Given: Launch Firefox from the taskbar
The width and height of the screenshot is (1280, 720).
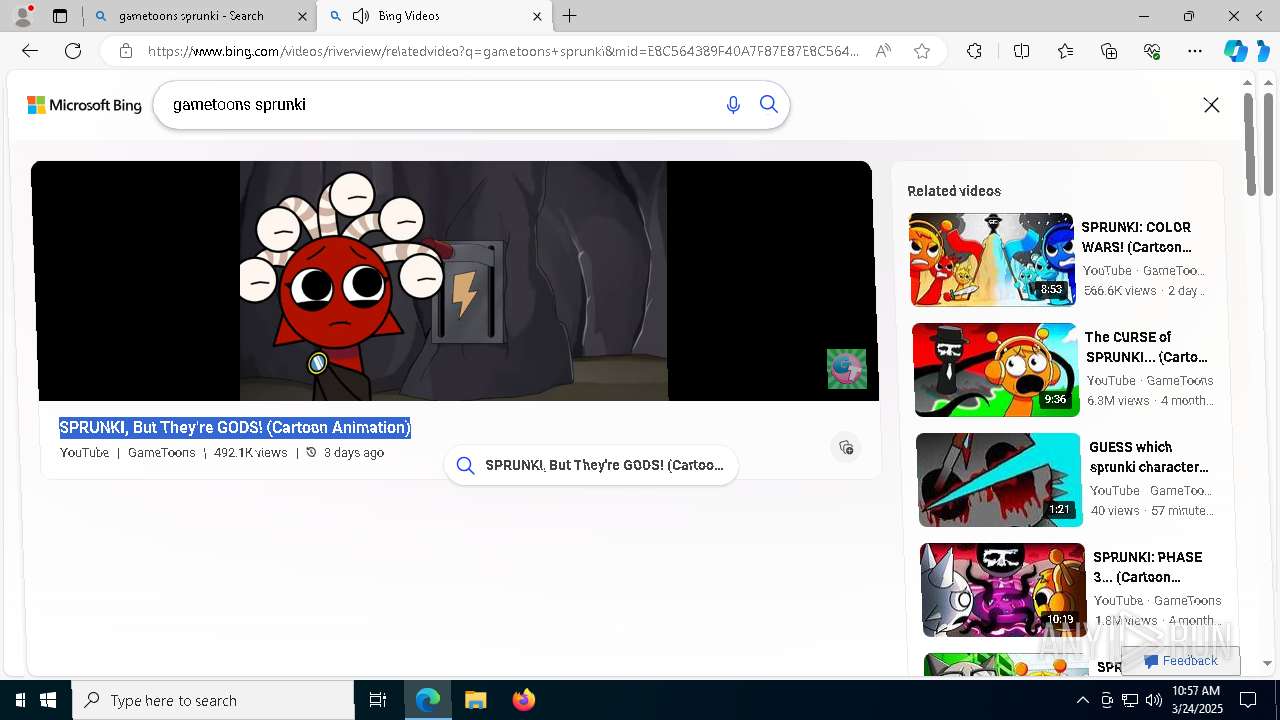Looking at the screenshot, I should 523,700.
